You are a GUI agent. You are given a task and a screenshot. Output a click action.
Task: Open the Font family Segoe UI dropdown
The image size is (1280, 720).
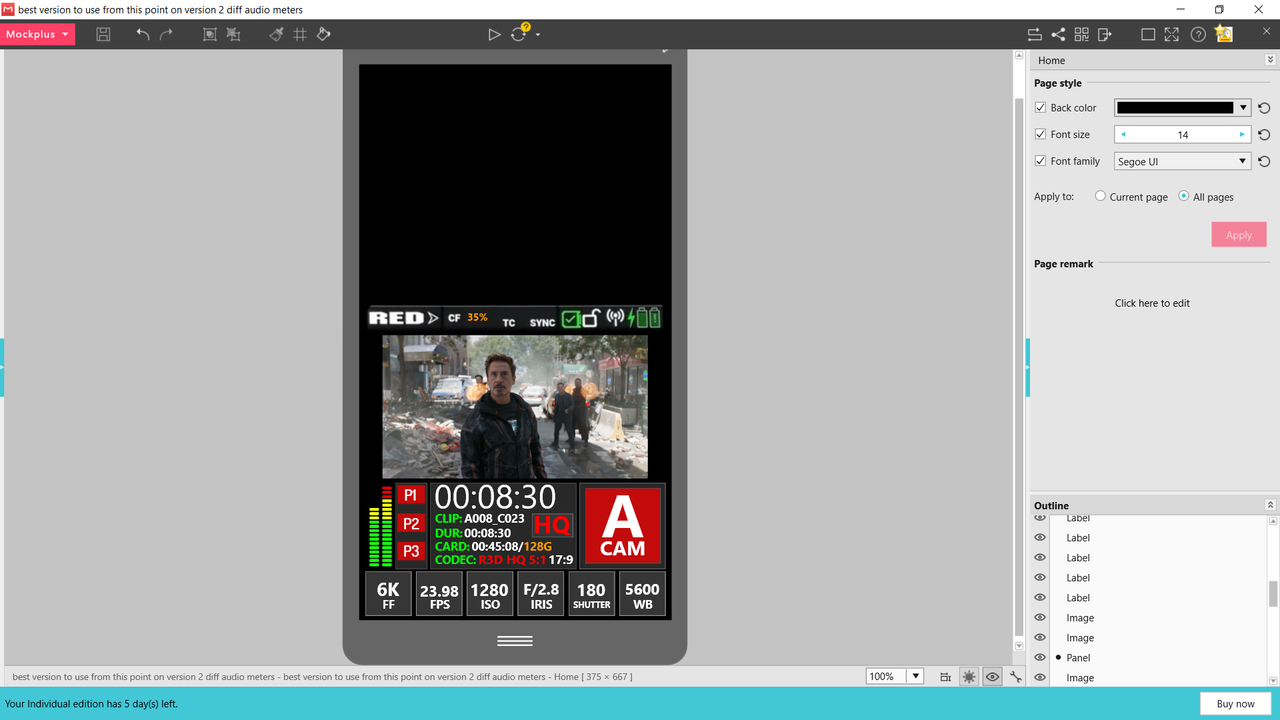point(1182,161)
